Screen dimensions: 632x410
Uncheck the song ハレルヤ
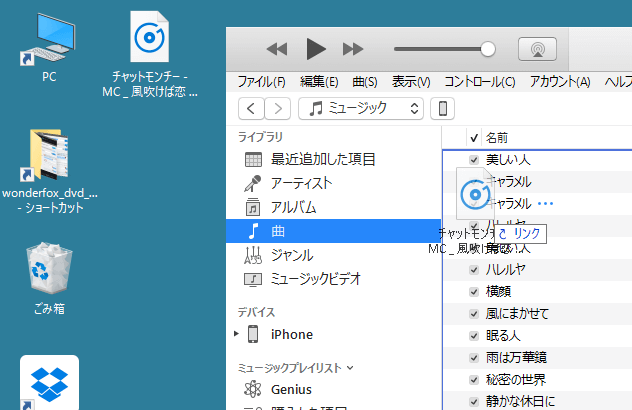tap(474, 270)
